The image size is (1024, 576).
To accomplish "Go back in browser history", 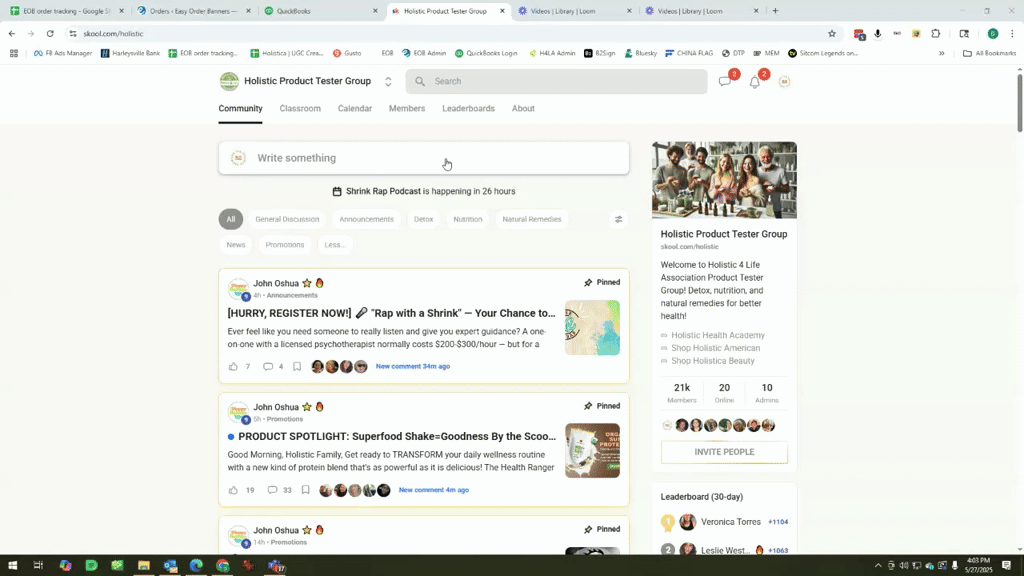I will click(x=12, y=34).
